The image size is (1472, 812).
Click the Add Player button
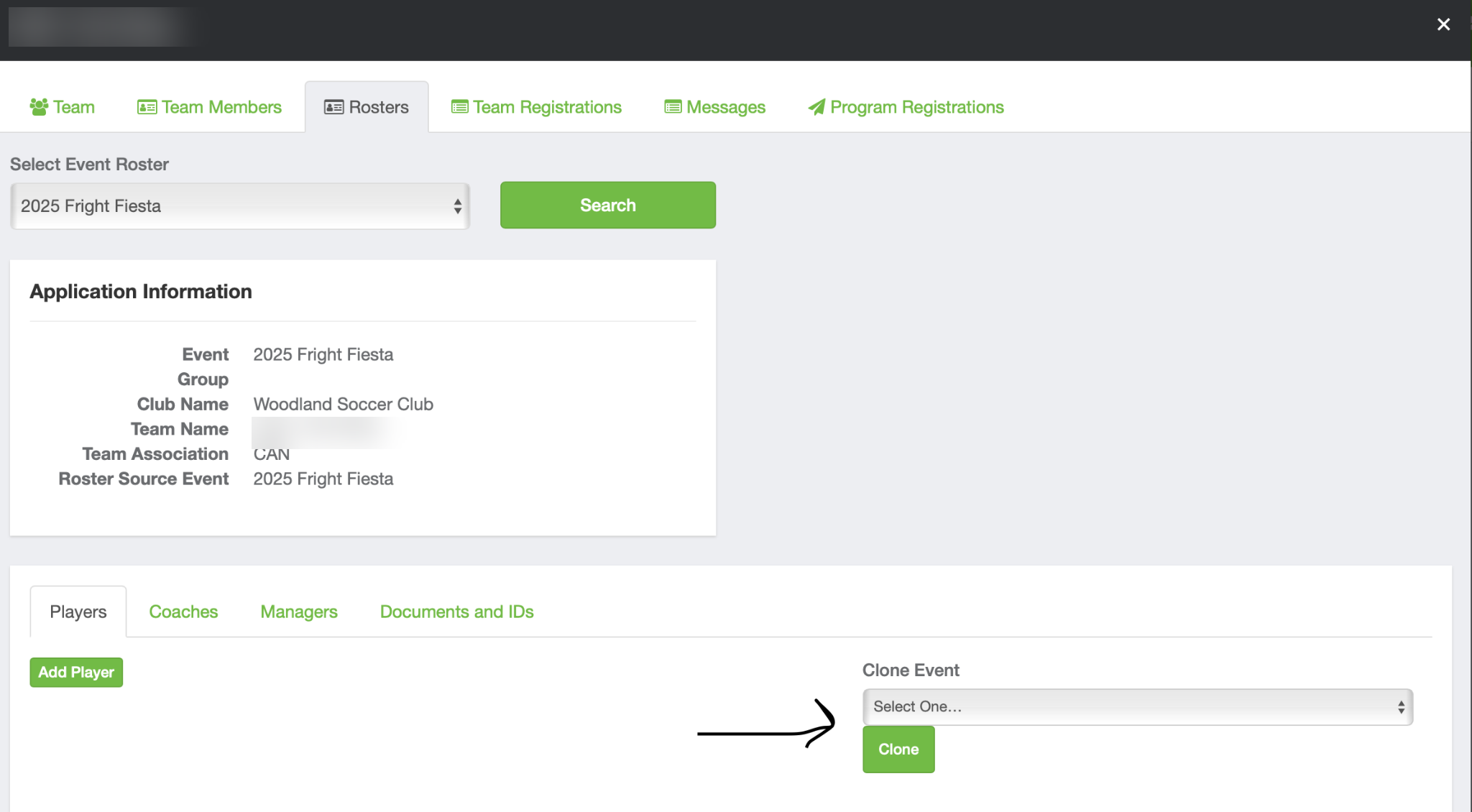(76, 673)
